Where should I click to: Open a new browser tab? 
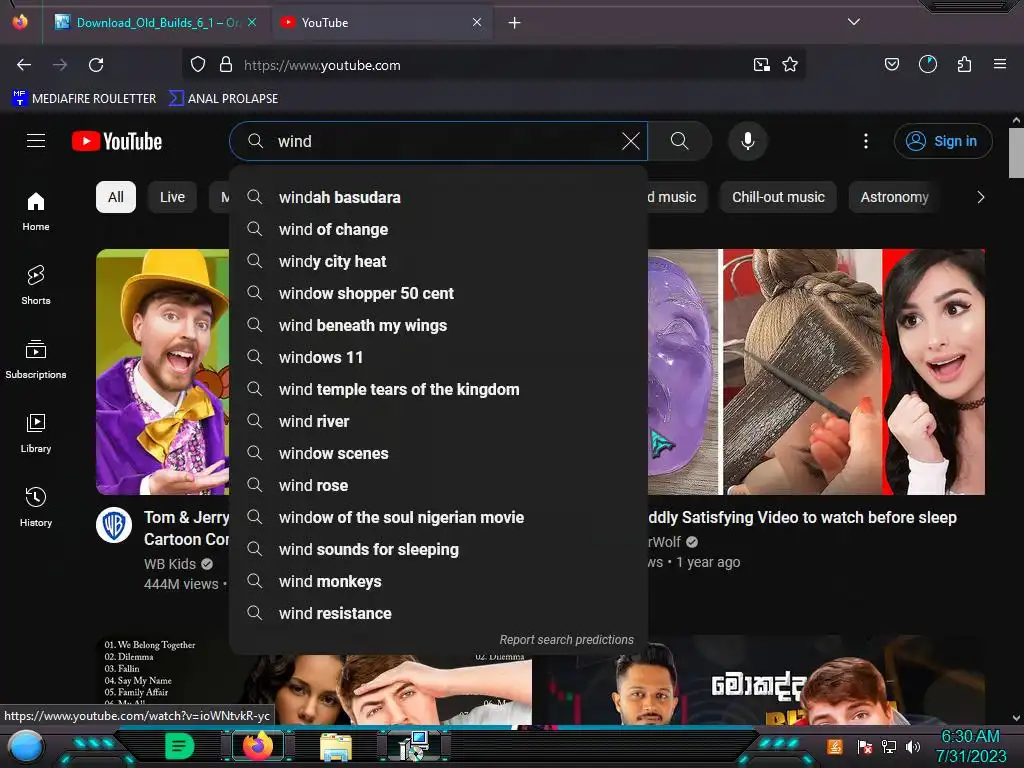(x=515, y=23)
